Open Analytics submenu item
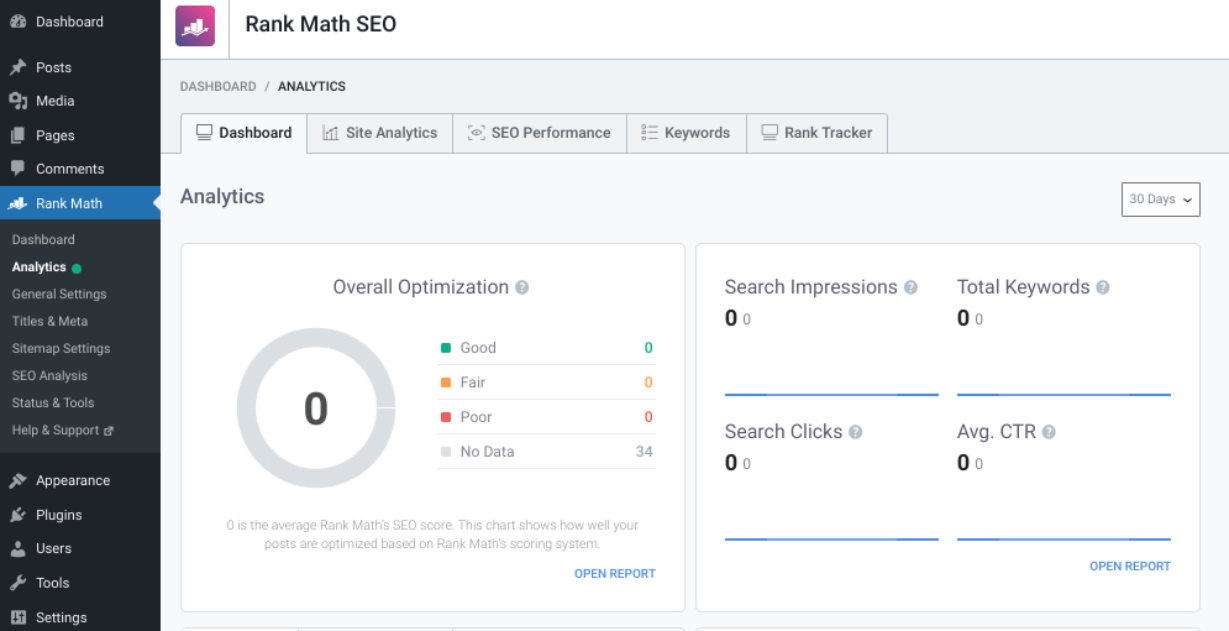 pyautogui.click(x=39, y=267)
